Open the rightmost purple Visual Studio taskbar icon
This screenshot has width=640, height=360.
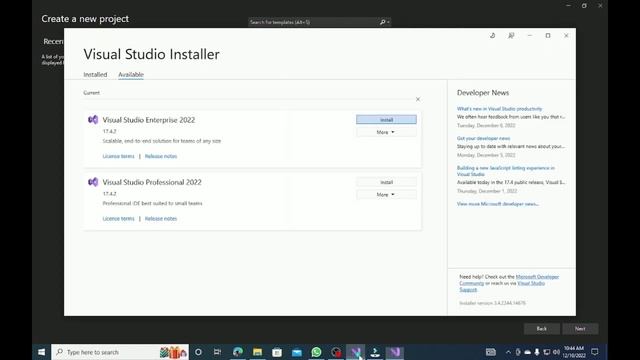click(x=395, y=352)
